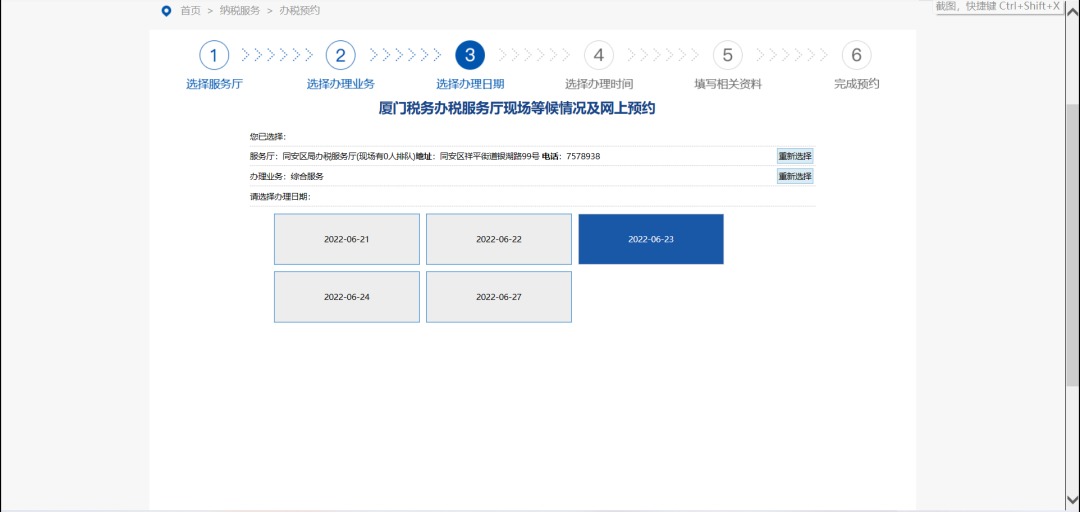Click 重新选择 button for 办理业务 row

pos(795,176)
